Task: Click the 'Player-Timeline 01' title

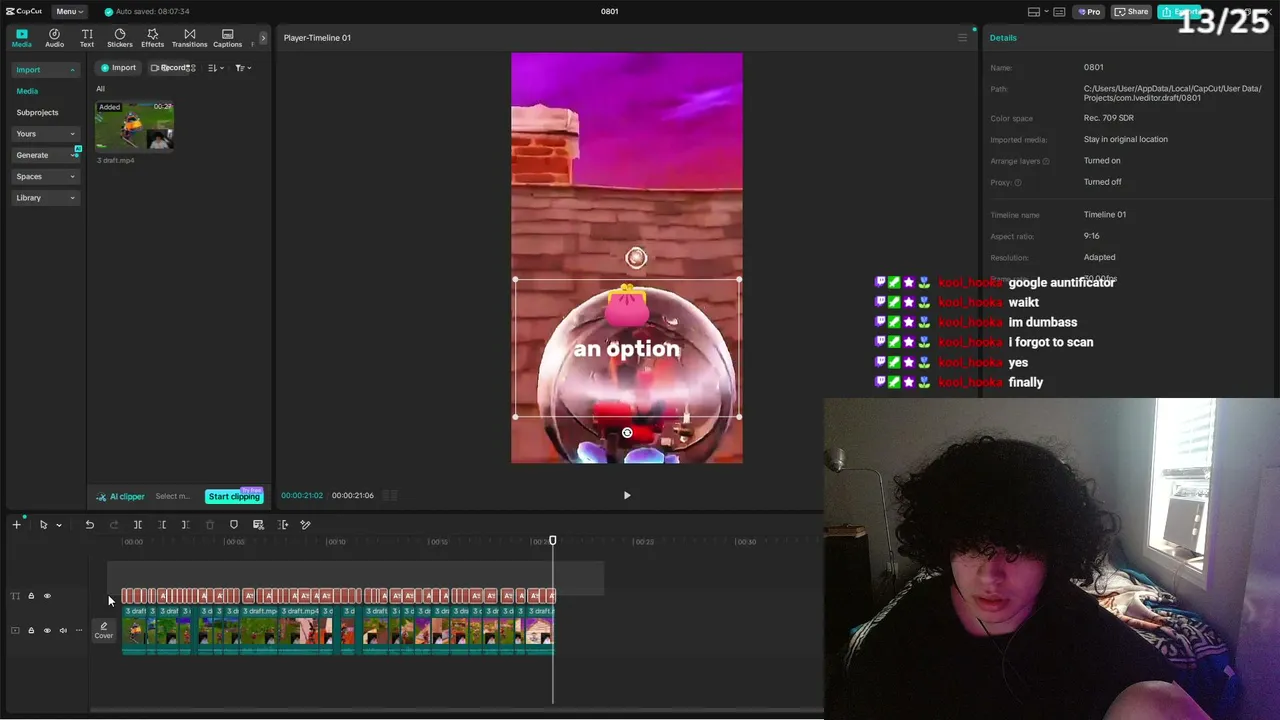Action: (x=317, y=38)
